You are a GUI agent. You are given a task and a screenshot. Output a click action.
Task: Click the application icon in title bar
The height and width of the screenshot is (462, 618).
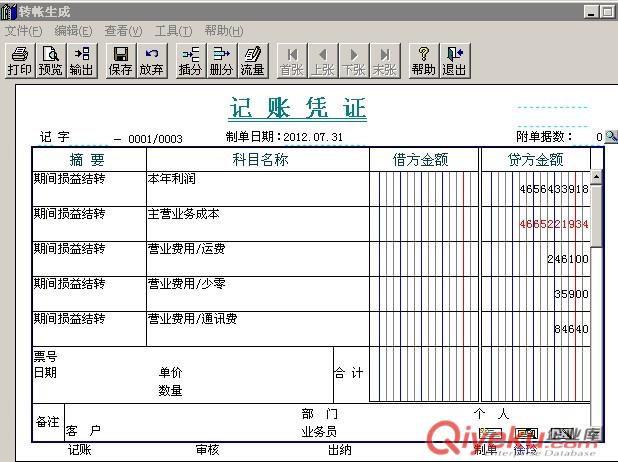click(8, 12)
